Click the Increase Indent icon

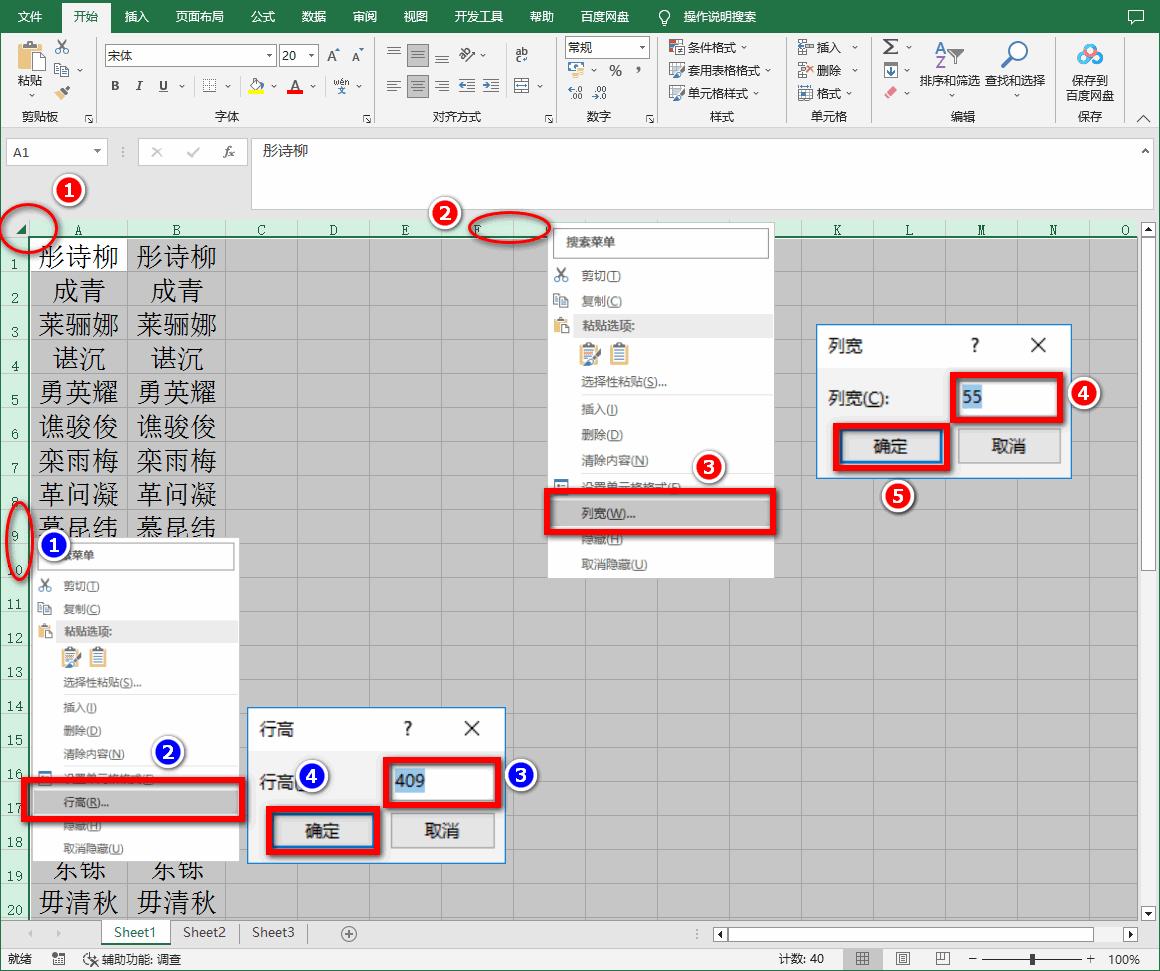pyautogui.click(x=491, y=87)
